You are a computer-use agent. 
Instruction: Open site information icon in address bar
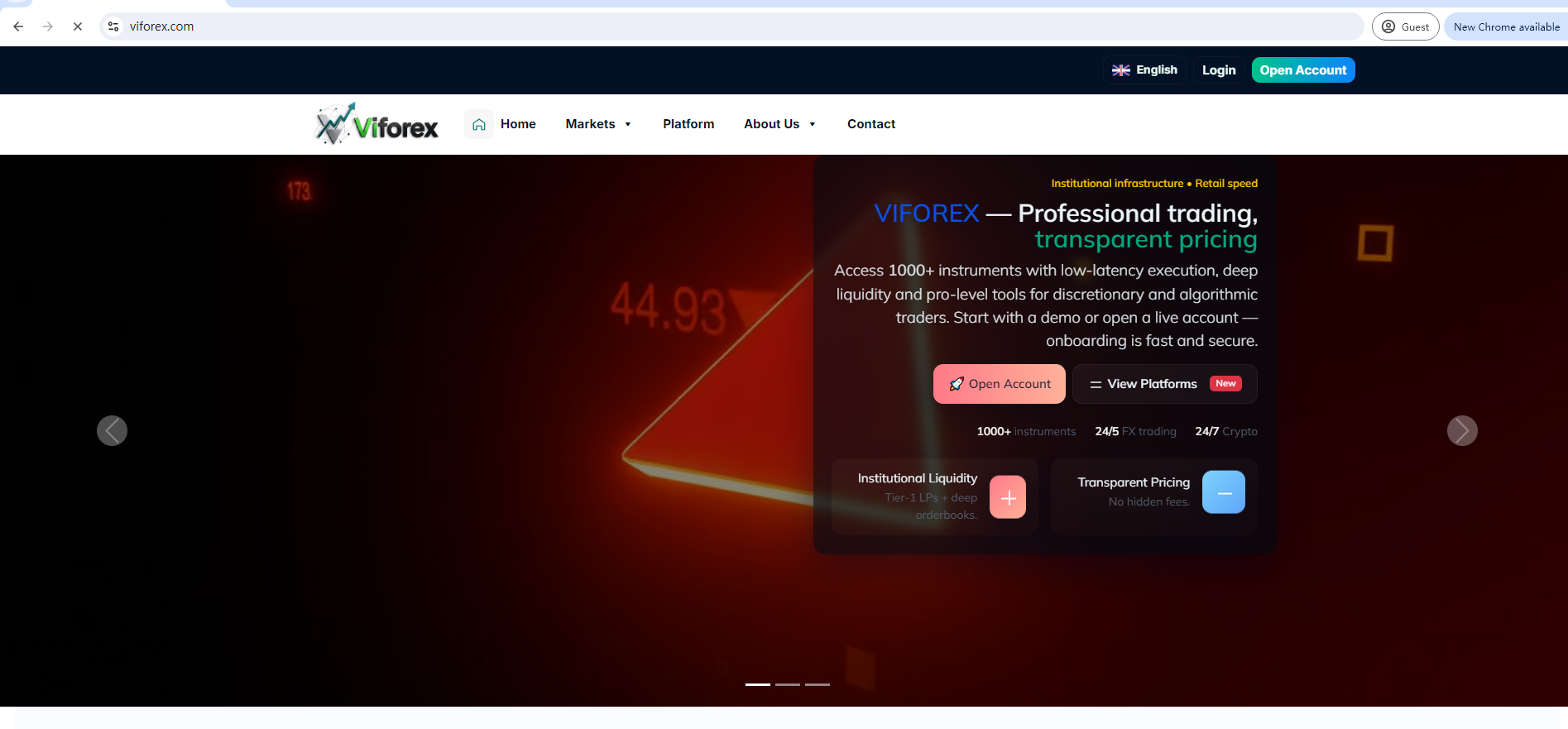point(114,26)
